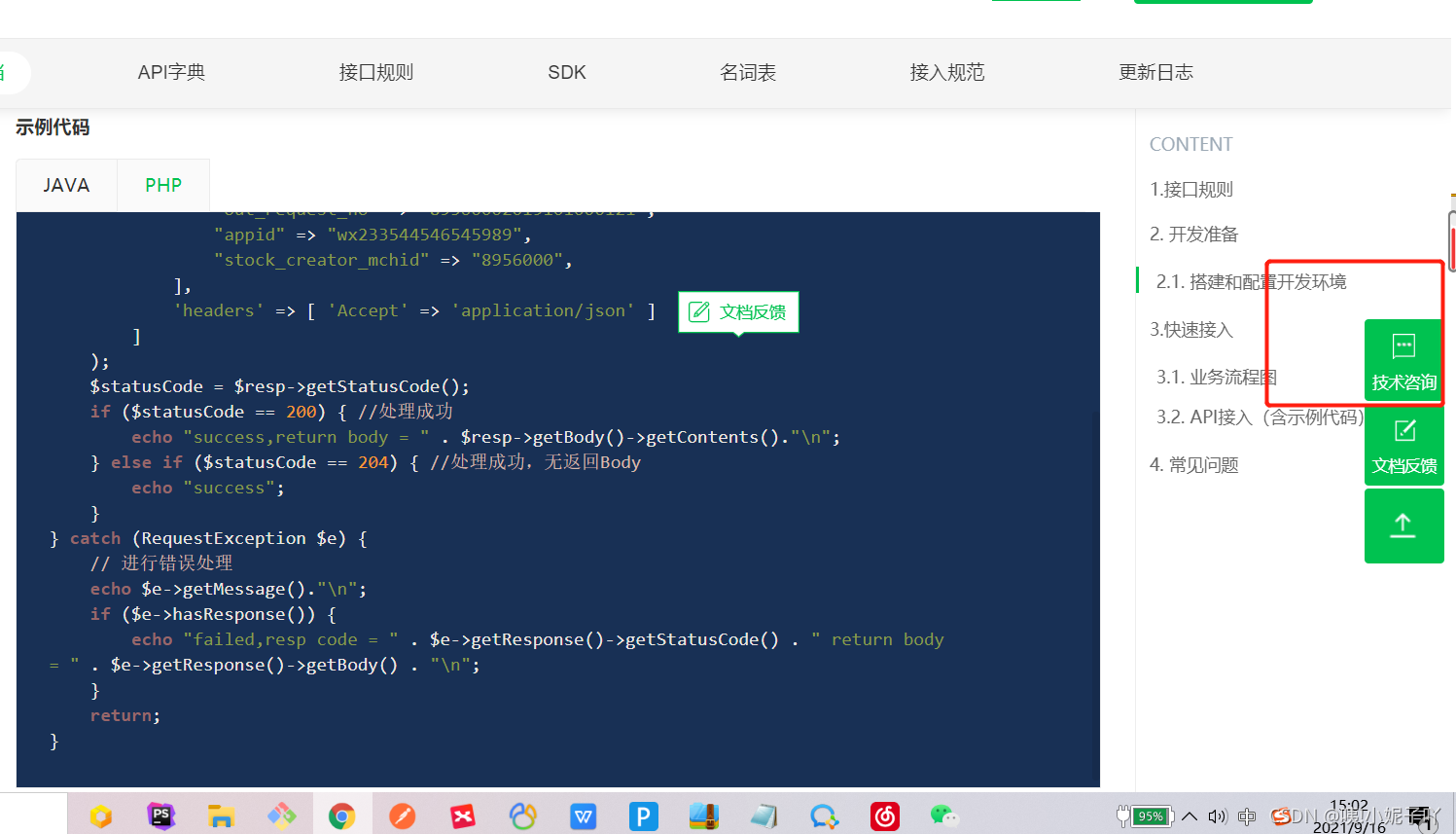Viewport: 1456px width, 834px height.
Task: Open the colorful diamond app in taskbar
Action: [282, 816]
